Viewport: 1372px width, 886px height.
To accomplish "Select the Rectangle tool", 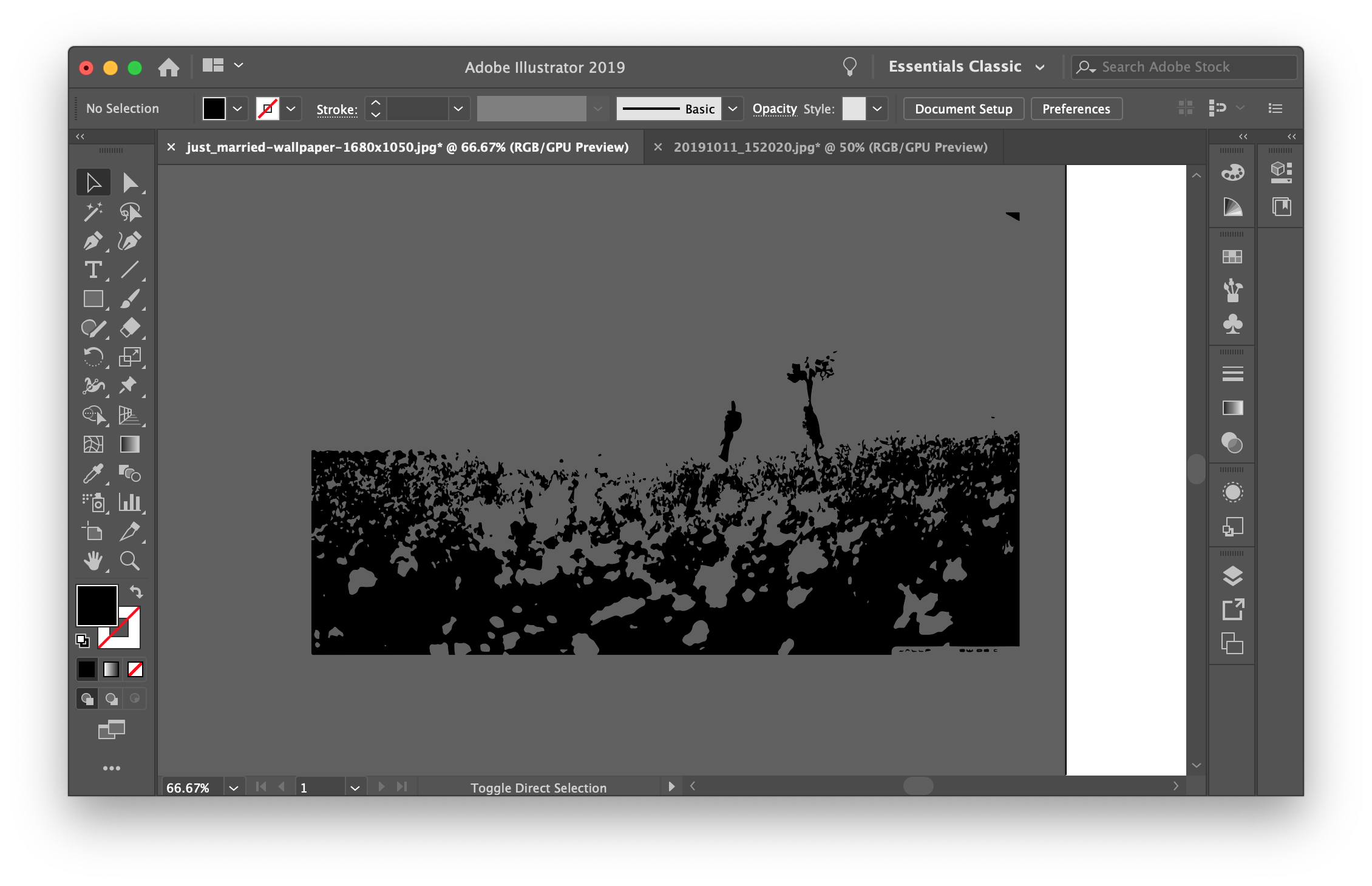I will pyautogui.click(x=93, y=299).
